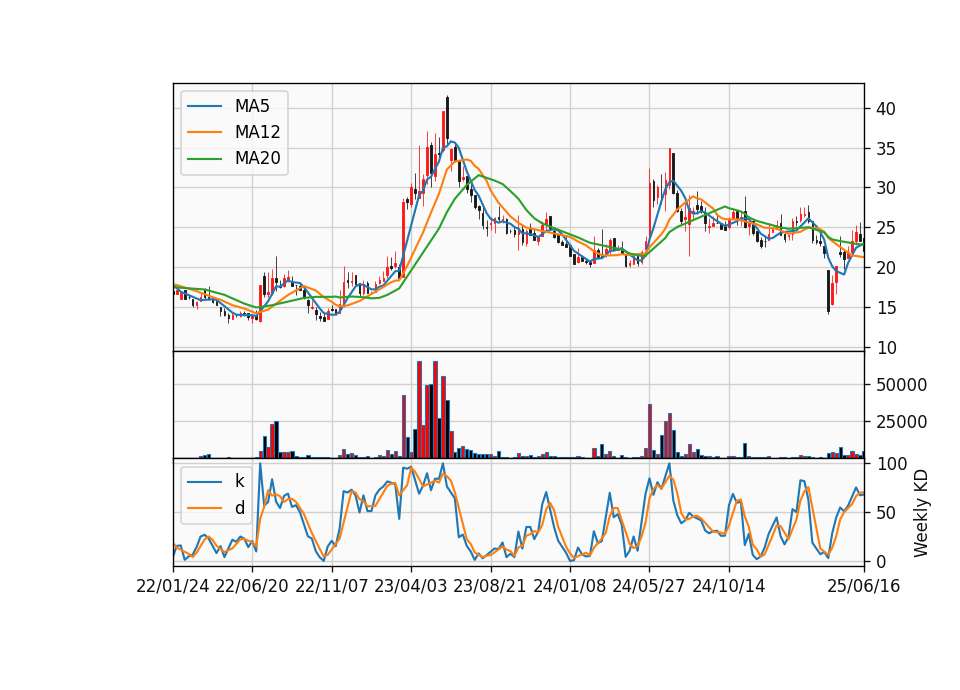Image resolution: width=960 pixels, height=690 pixels.
Task: Click the 24/10/14 date axis label
Action: pos(729,586)
